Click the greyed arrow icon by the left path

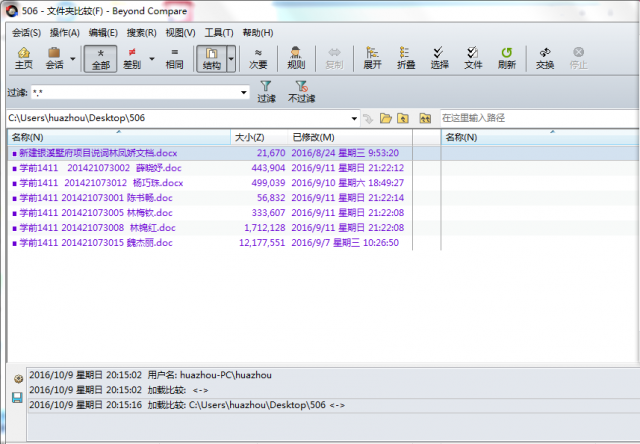[368, 119]
